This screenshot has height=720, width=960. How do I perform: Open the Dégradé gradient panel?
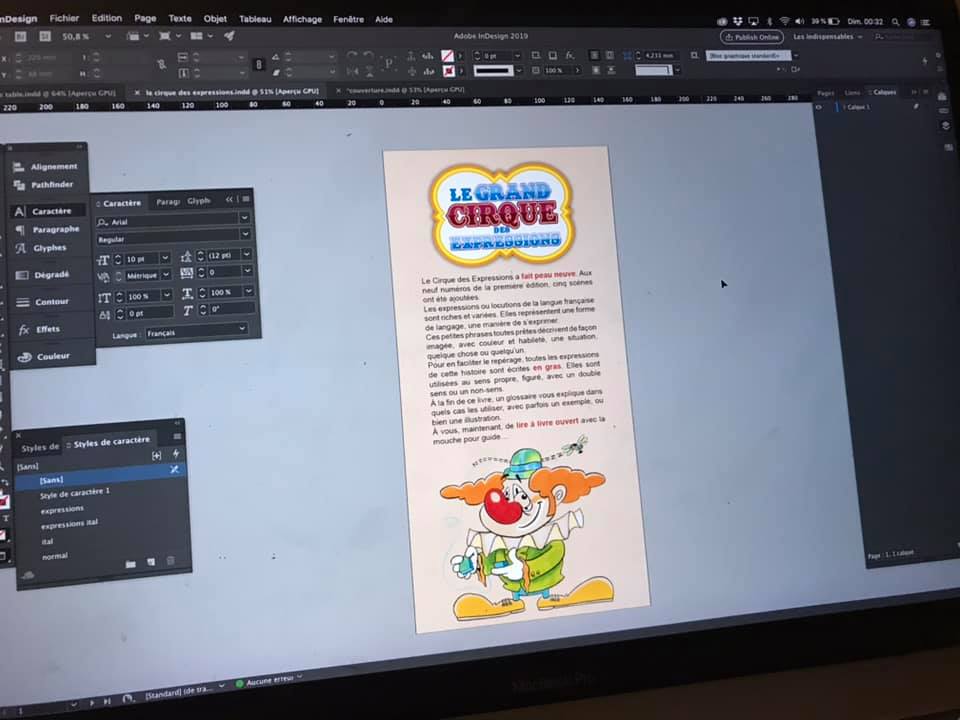43,275
